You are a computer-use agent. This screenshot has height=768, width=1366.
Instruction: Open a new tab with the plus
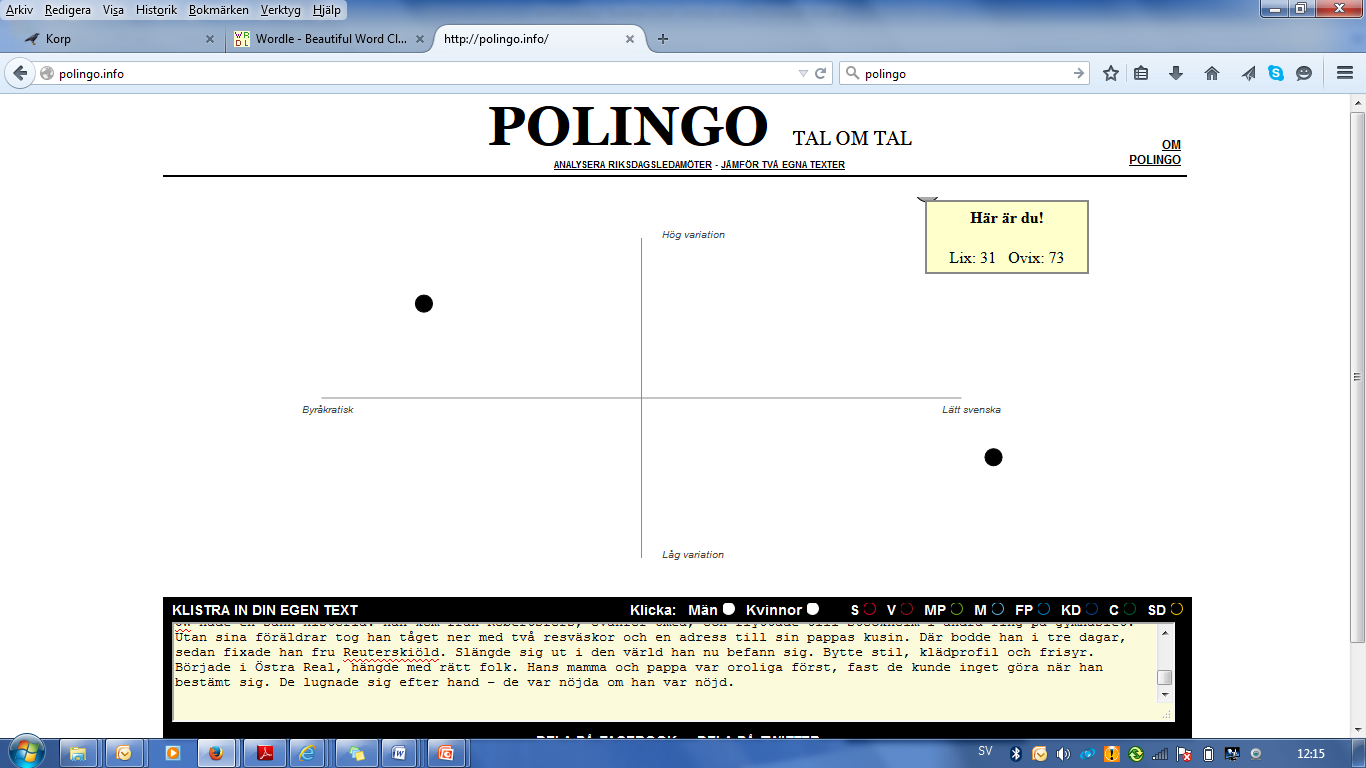[662, 39]
